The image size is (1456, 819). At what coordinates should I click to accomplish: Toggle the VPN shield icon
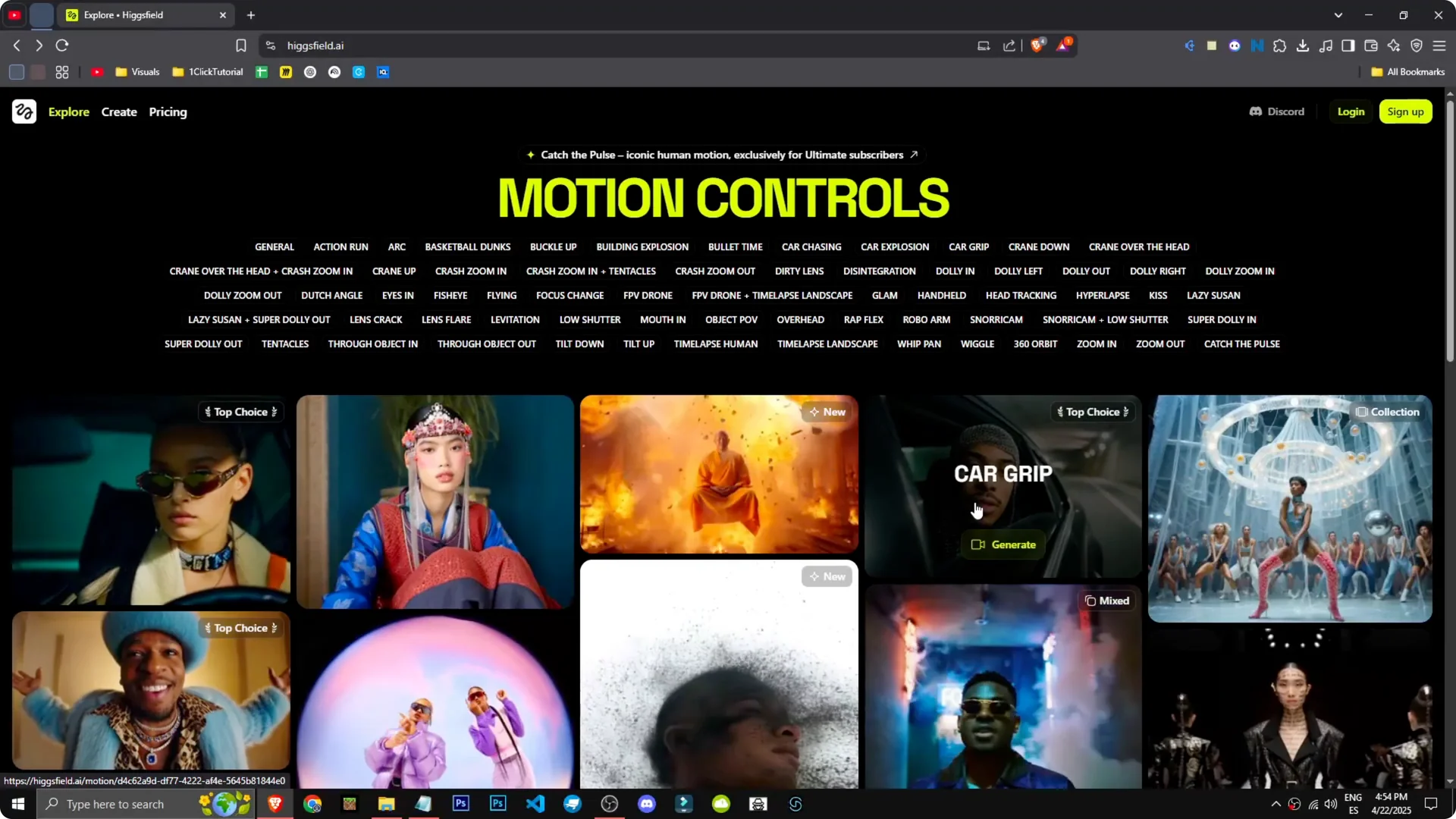click(x=1417, y=45)
